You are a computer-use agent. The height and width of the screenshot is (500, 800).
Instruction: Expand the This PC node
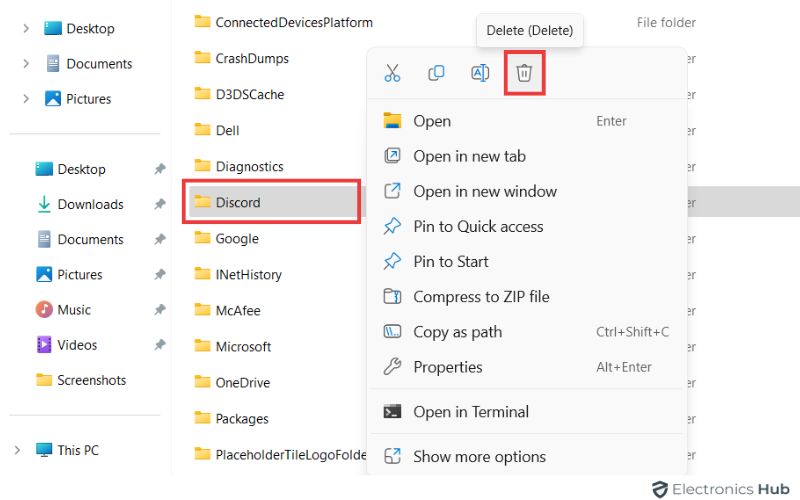pos(17,450)
